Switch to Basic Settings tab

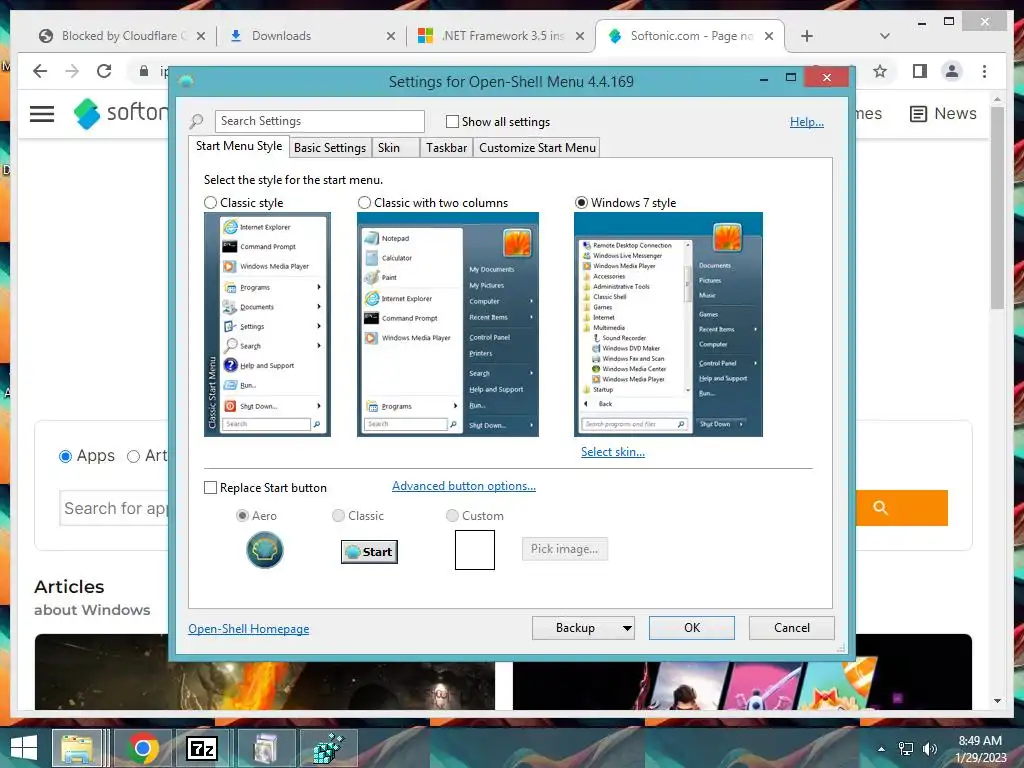[330, 148]
